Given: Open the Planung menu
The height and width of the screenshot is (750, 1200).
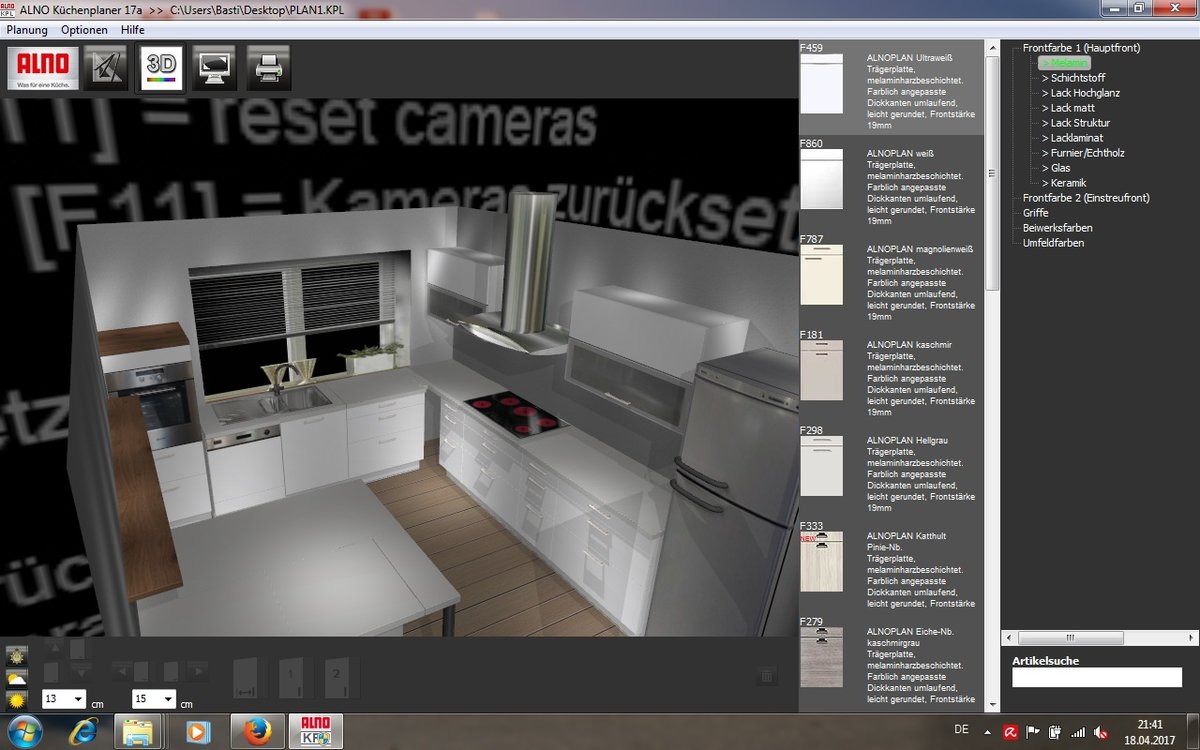Looking at the screenshot, I should (x=27, y=30).
